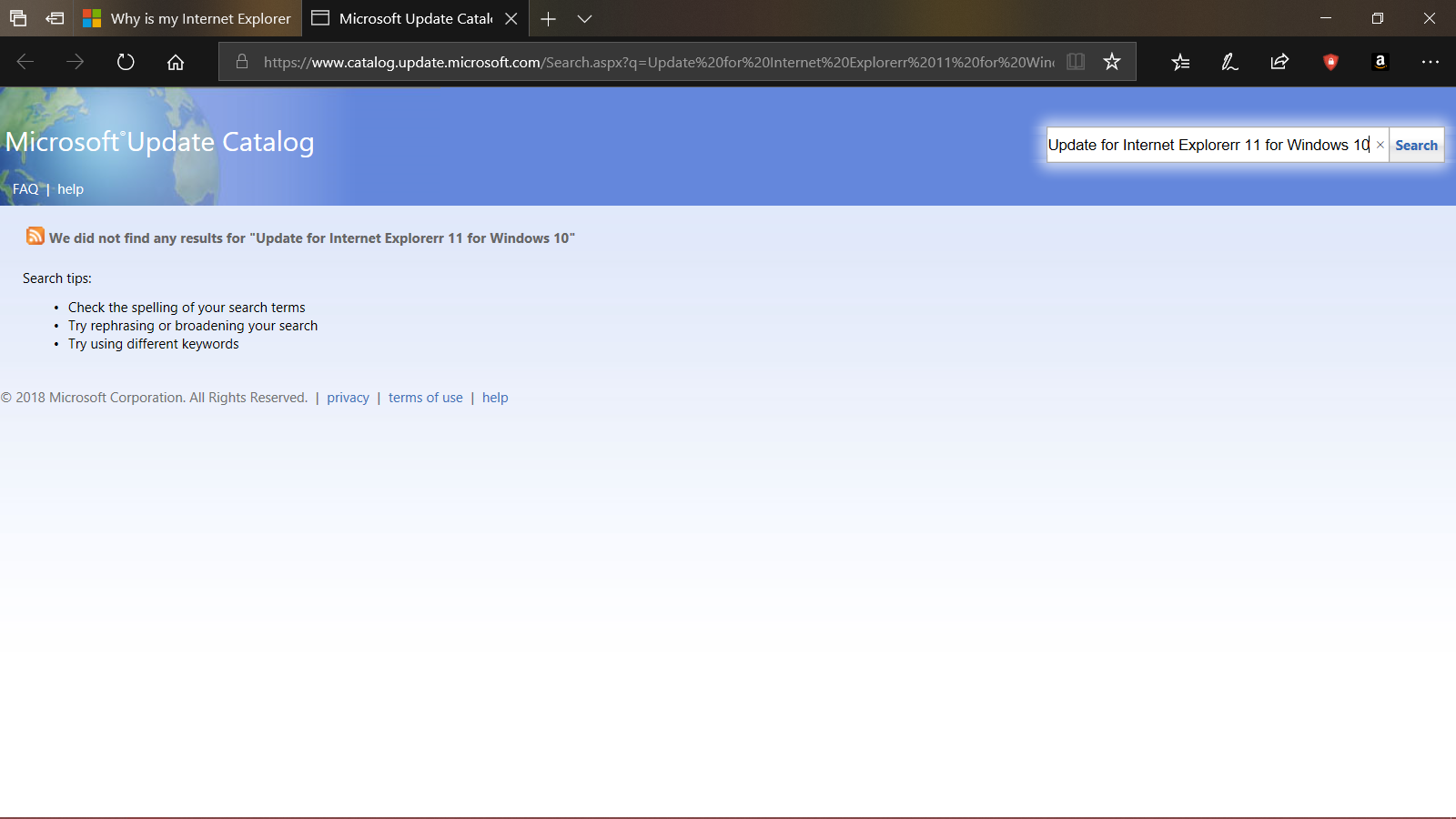Click the browser address bar URL
Viewport: 1456px width, 819px height.
click(659, 62)
